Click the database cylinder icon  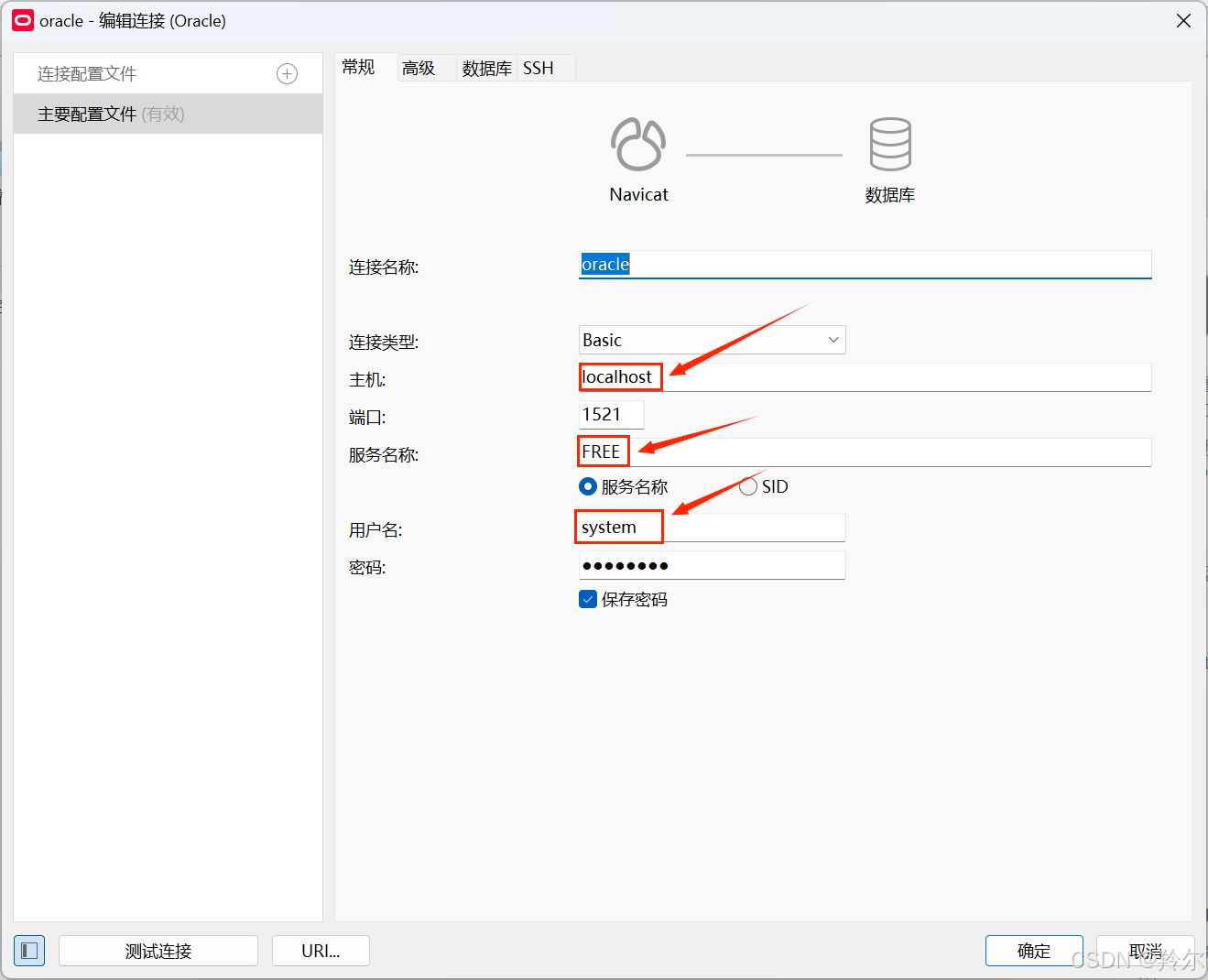click(890, 144)
